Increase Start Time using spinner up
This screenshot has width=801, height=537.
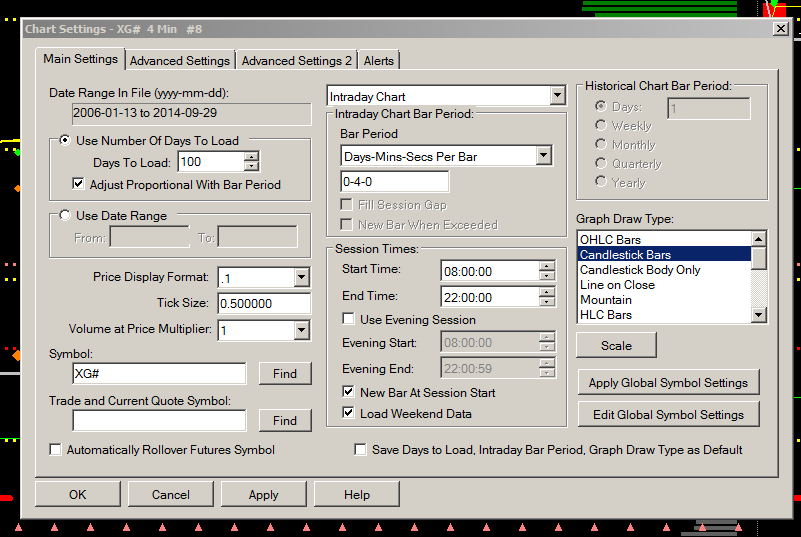547,266
